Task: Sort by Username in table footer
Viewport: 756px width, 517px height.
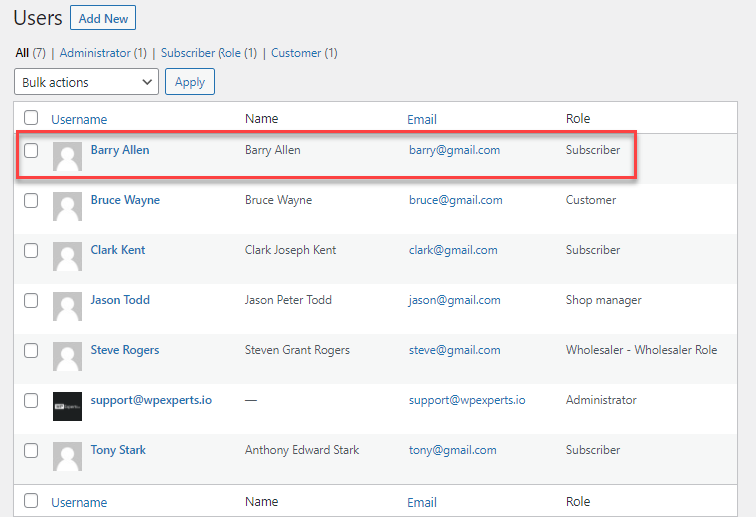Action: tap(79, 502)
